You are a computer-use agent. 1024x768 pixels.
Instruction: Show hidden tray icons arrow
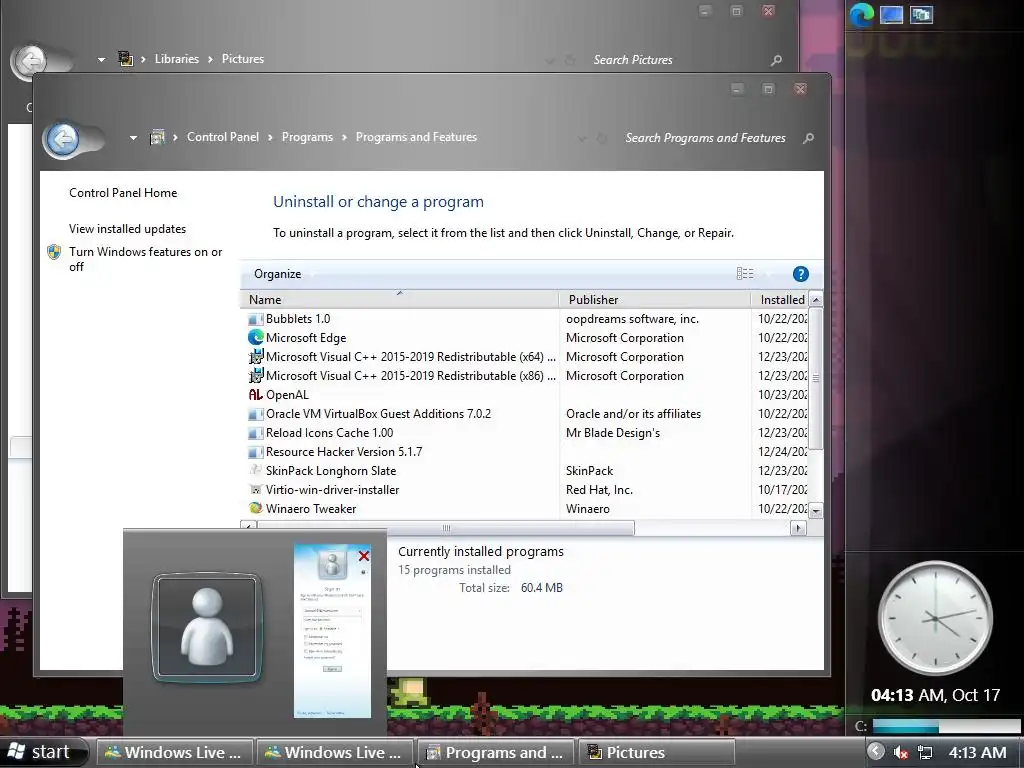(x=876, y=752)
